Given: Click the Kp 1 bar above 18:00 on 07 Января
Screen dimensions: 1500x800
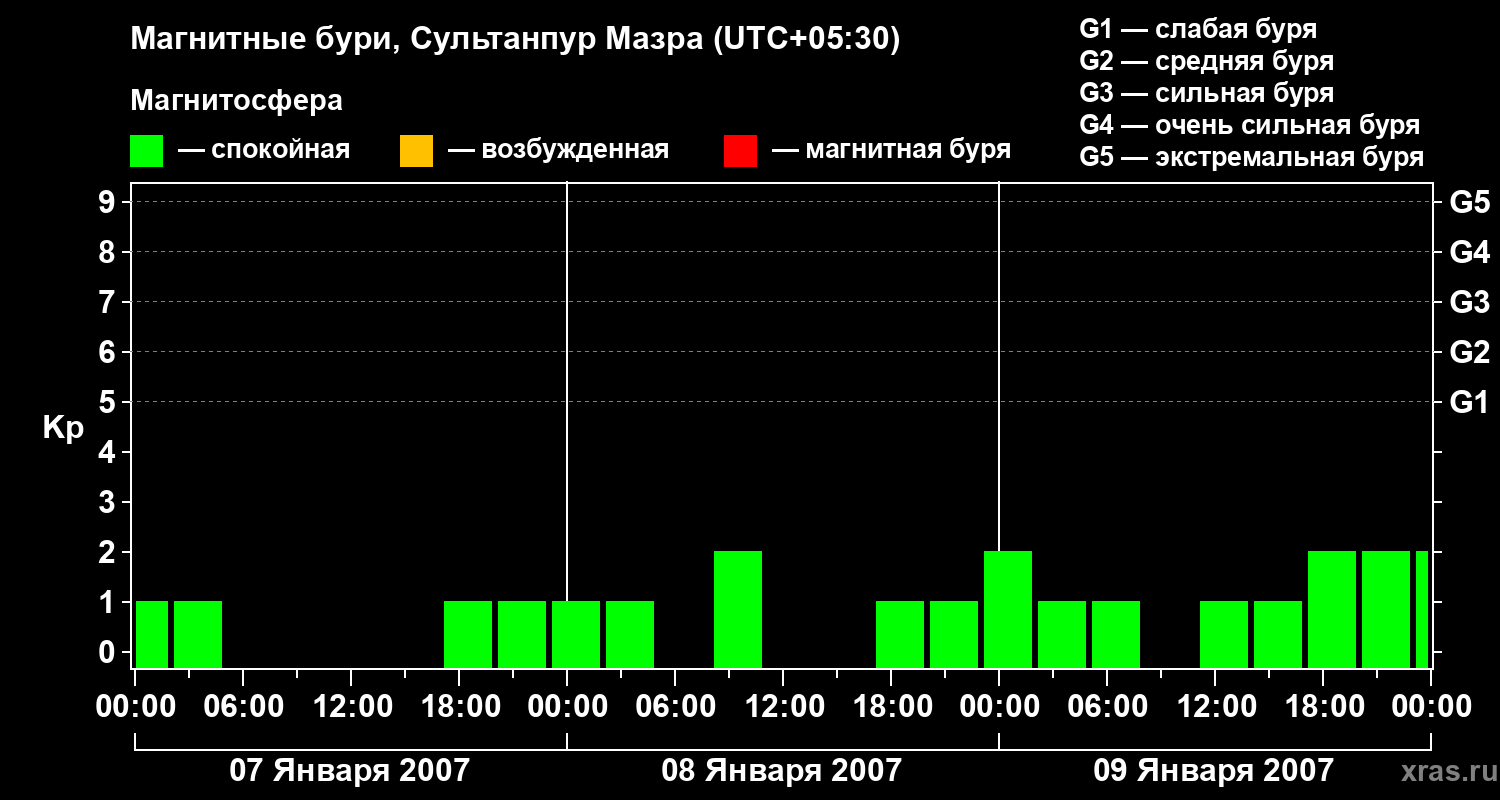Looking at the screenshot, I should [468, 634].
